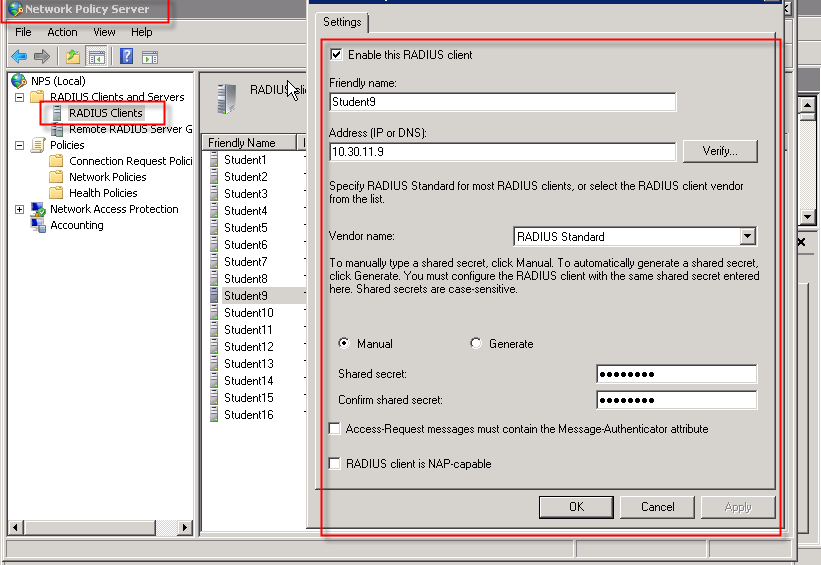
Task: Select Student6 in the client list
Action: click(246, 245)
